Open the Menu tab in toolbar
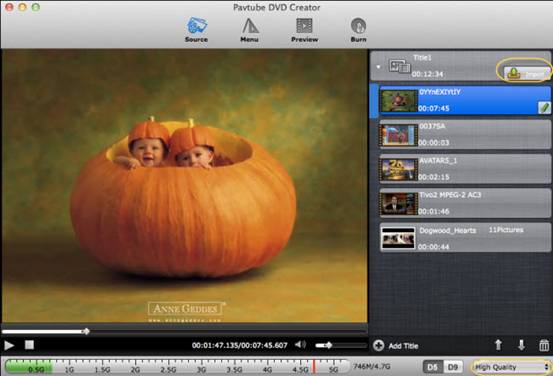Image resolution: width=553 pixels, height=376 pixels. [250, 30]
